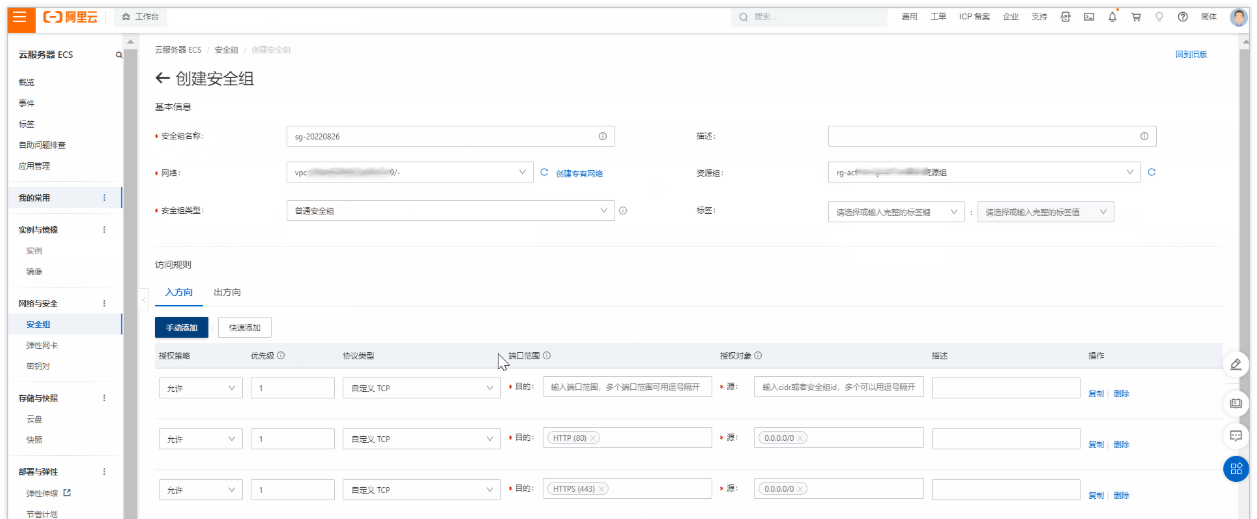Click 安全组 breadcrumb link
1257x519 pixels.
coord(227,49)
